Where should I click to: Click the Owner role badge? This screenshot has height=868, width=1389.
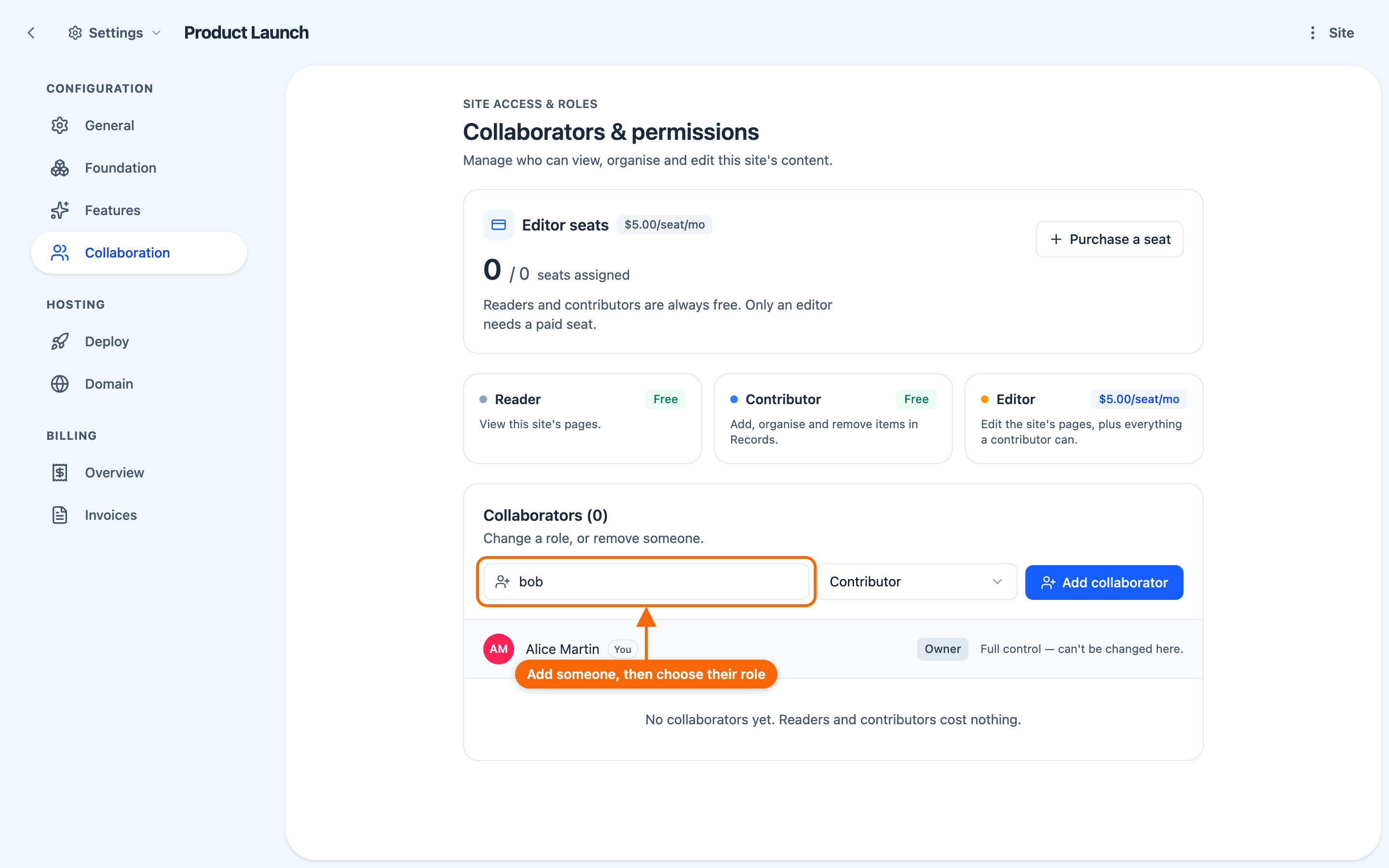point(942,649)
